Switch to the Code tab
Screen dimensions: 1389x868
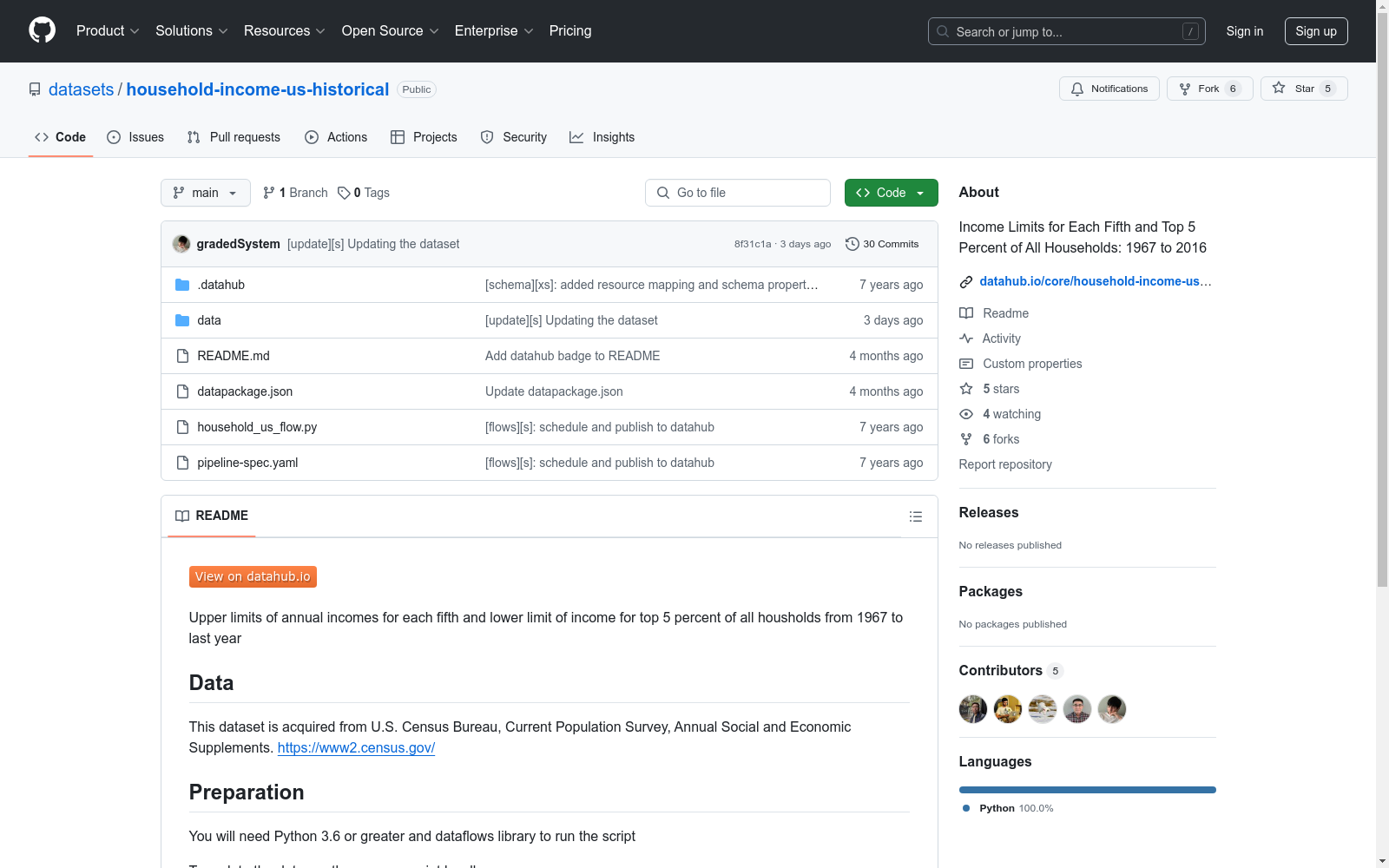click(x=61, y=137)
